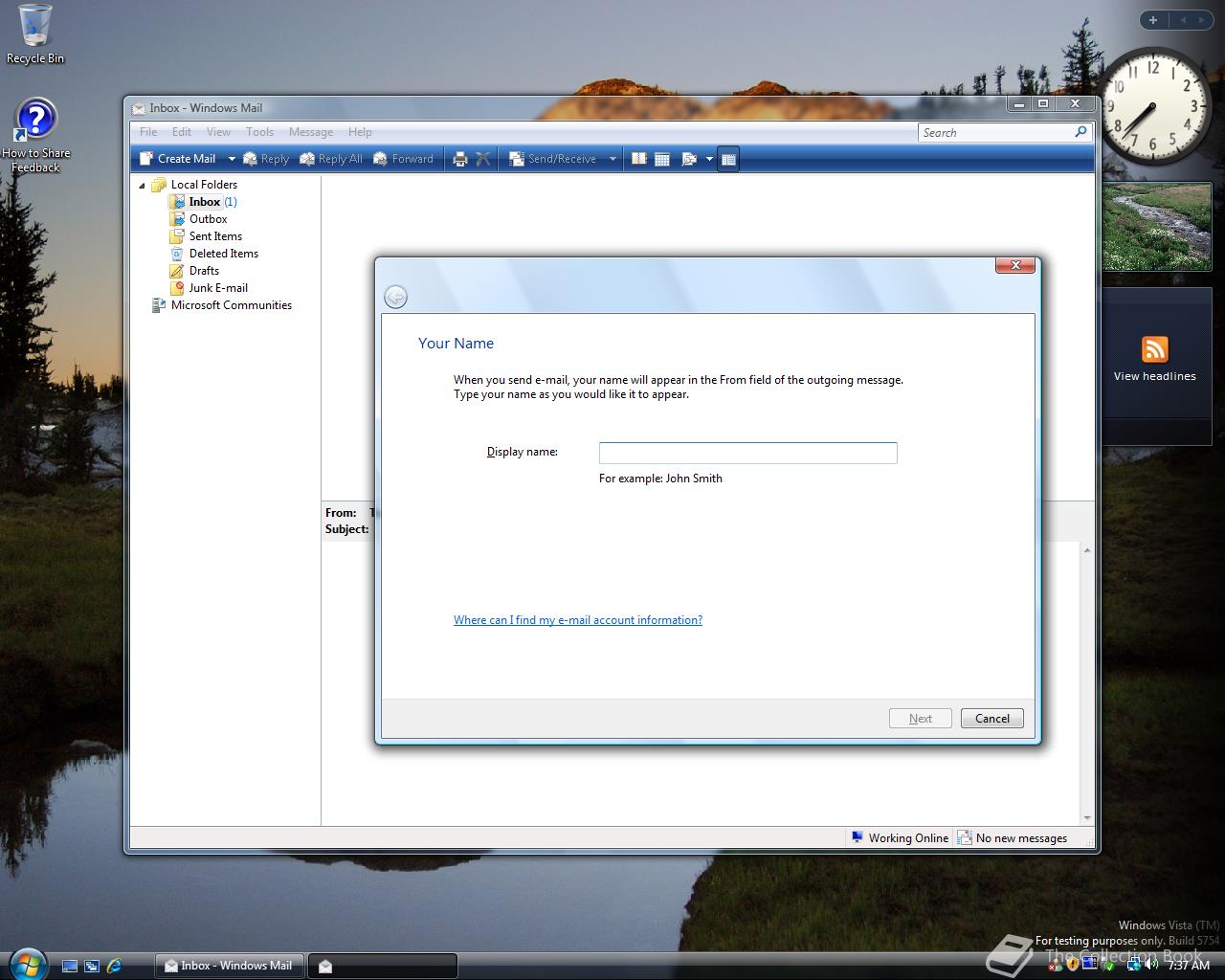
Task: Select the Deleted Items folder
Action: pyautogui.click(x=214, y=254)
